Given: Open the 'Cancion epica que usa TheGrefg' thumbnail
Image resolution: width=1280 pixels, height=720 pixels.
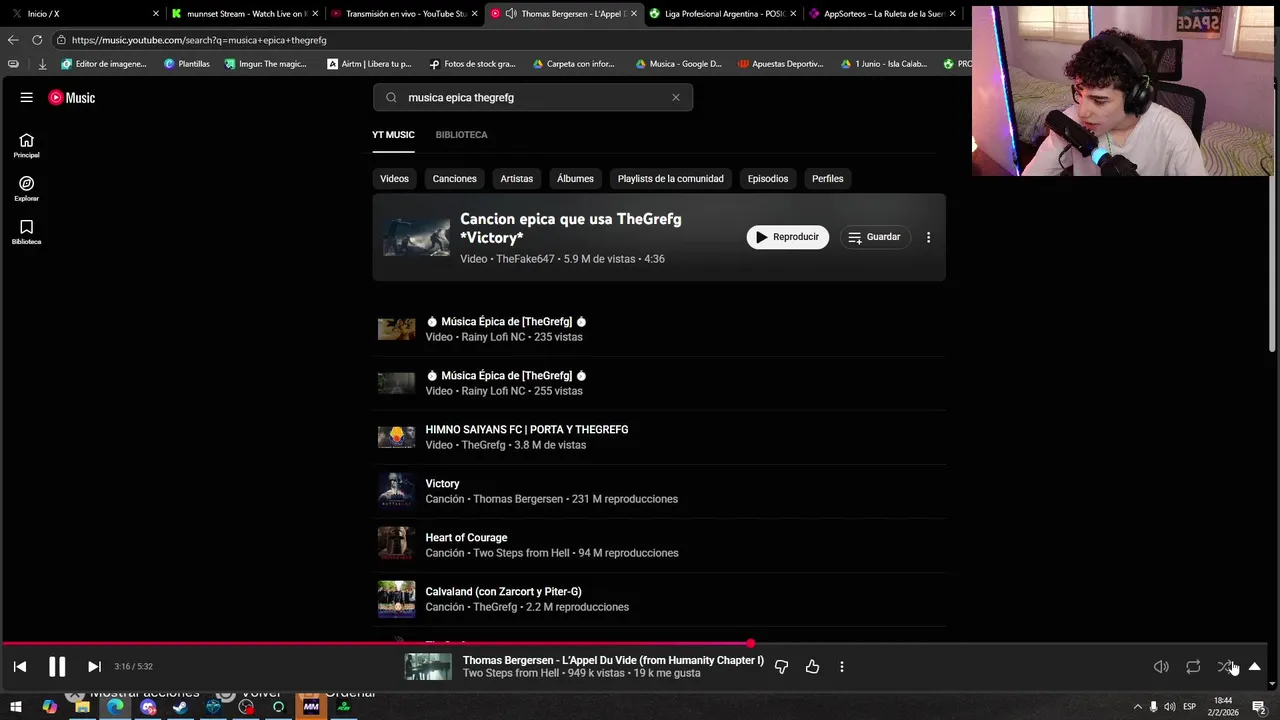Looking at the screenshot, I should (416, 237).
